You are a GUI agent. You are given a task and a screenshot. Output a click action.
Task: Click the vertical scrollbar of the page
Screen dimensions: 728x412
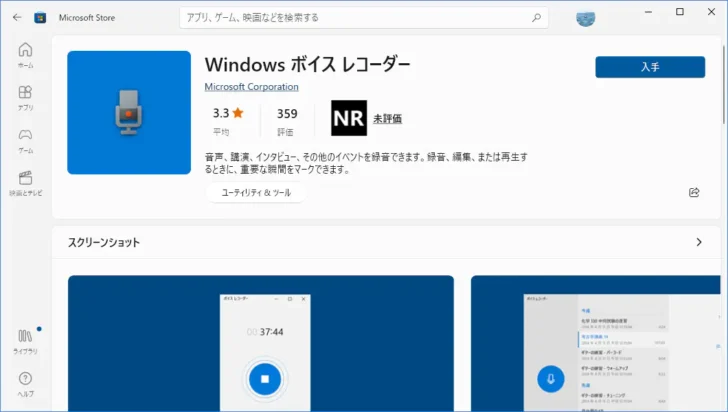click(x=723, y=84)
